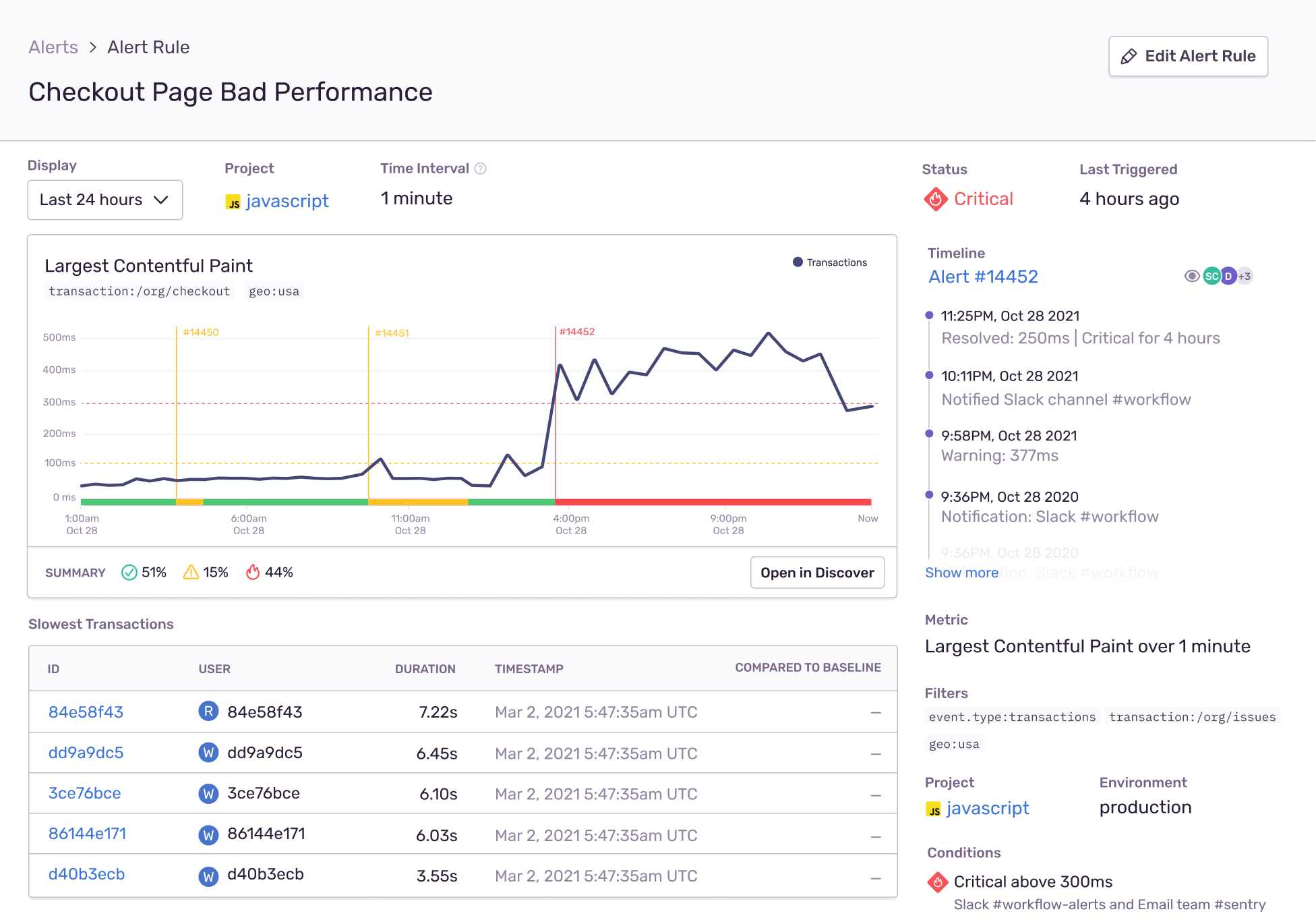The height and width of the screenshot is (924, 1316).
Task: Click the #14451 alert marker on chart
Action: point(392,333)
